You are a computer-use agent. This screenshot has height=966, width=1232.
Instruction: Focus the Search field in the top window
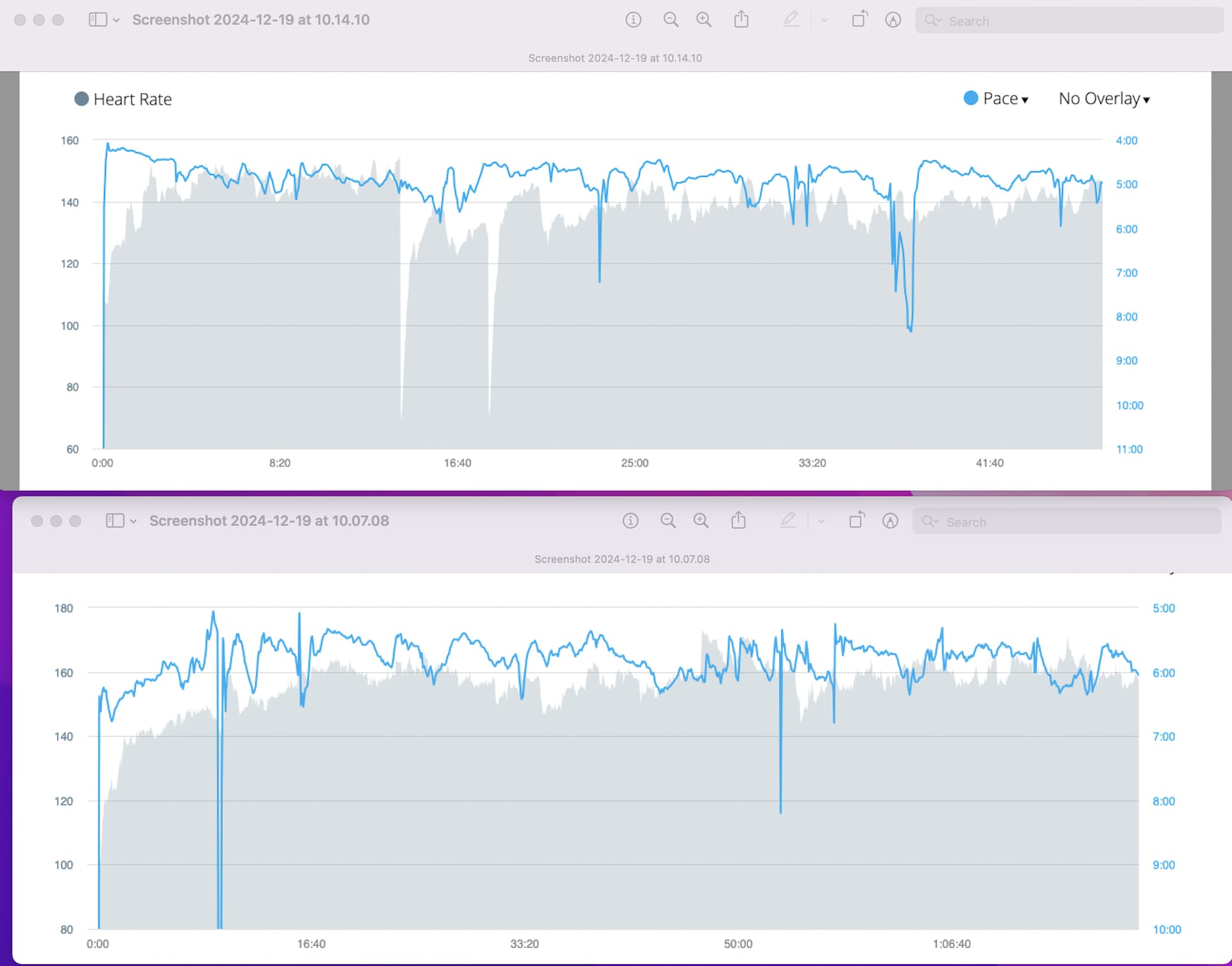pos(1069,21)
